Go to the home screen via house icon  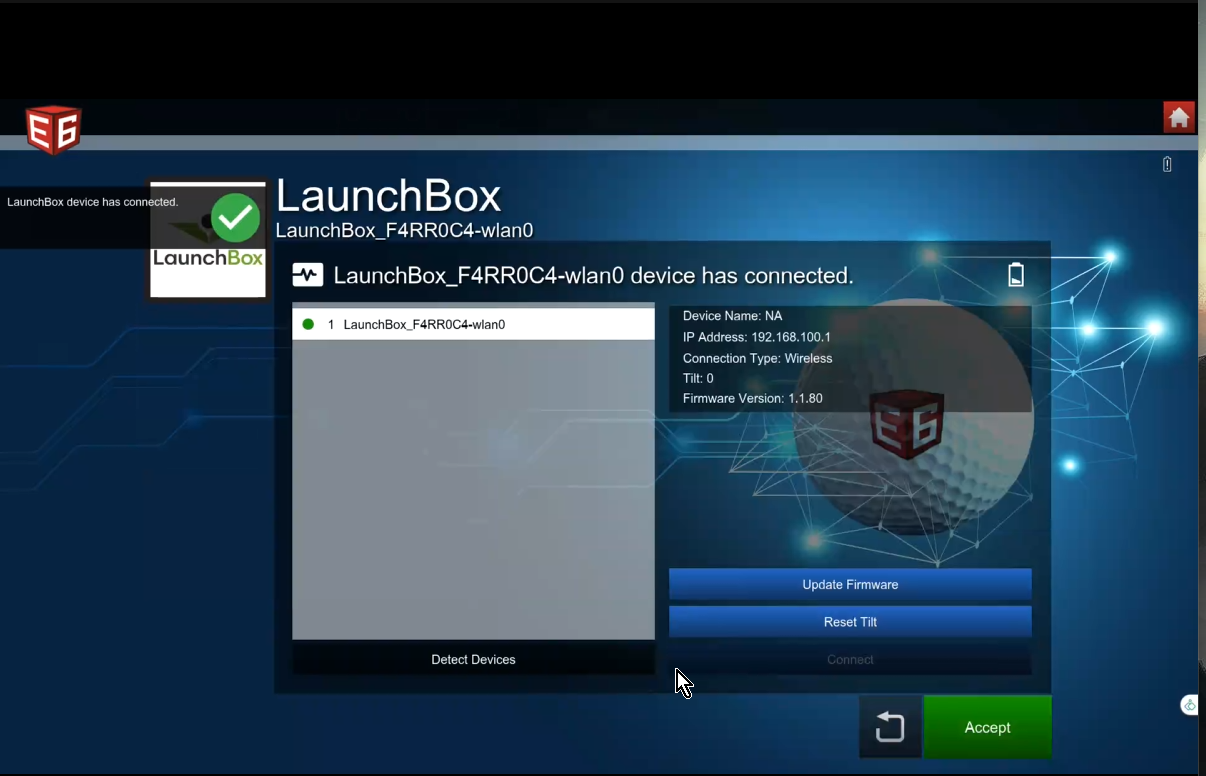pyautogui.click(x=1179, y=117)
